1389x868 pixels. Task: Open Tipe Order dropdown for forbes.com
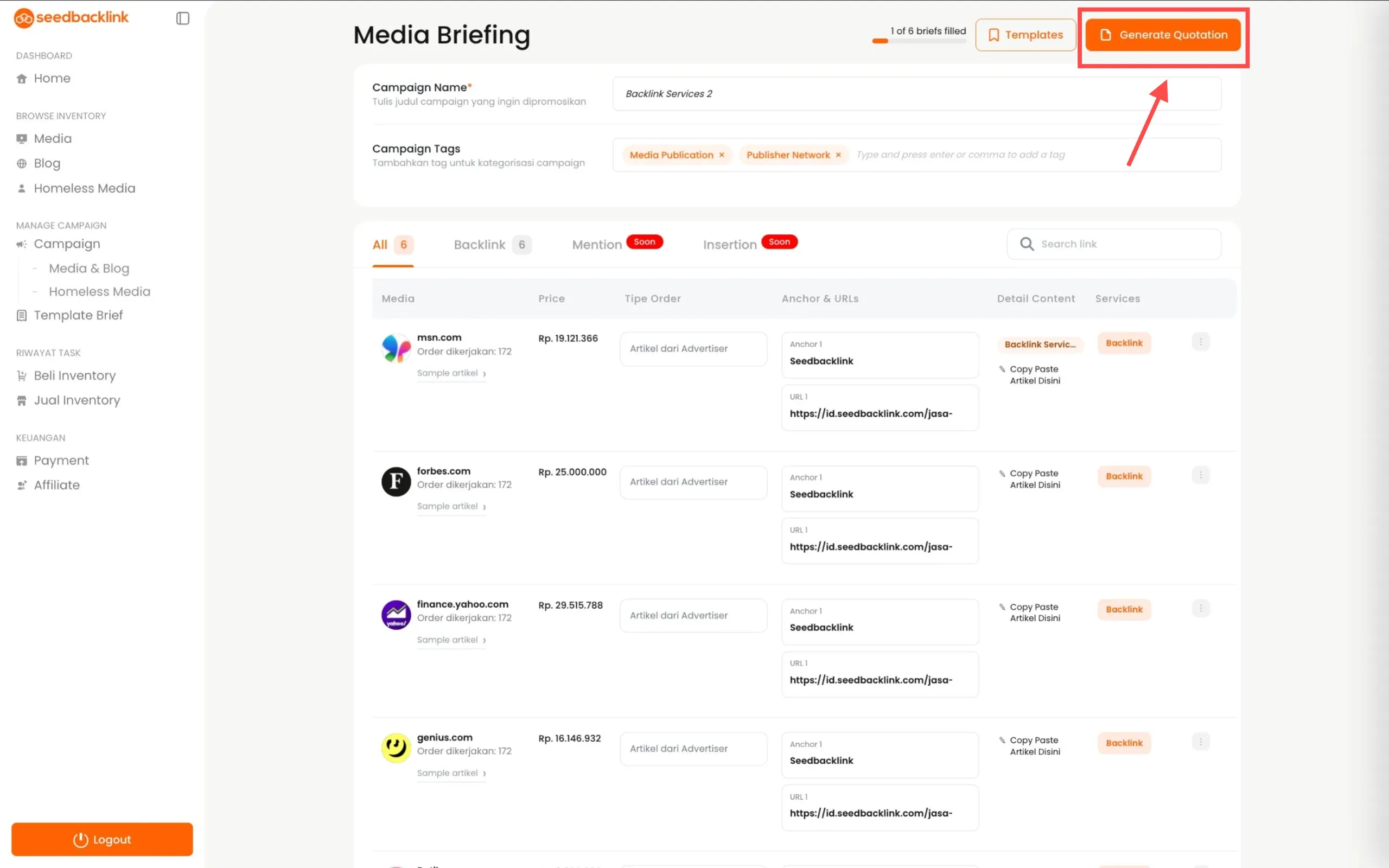pyautogui.click(x=693, y=482)
